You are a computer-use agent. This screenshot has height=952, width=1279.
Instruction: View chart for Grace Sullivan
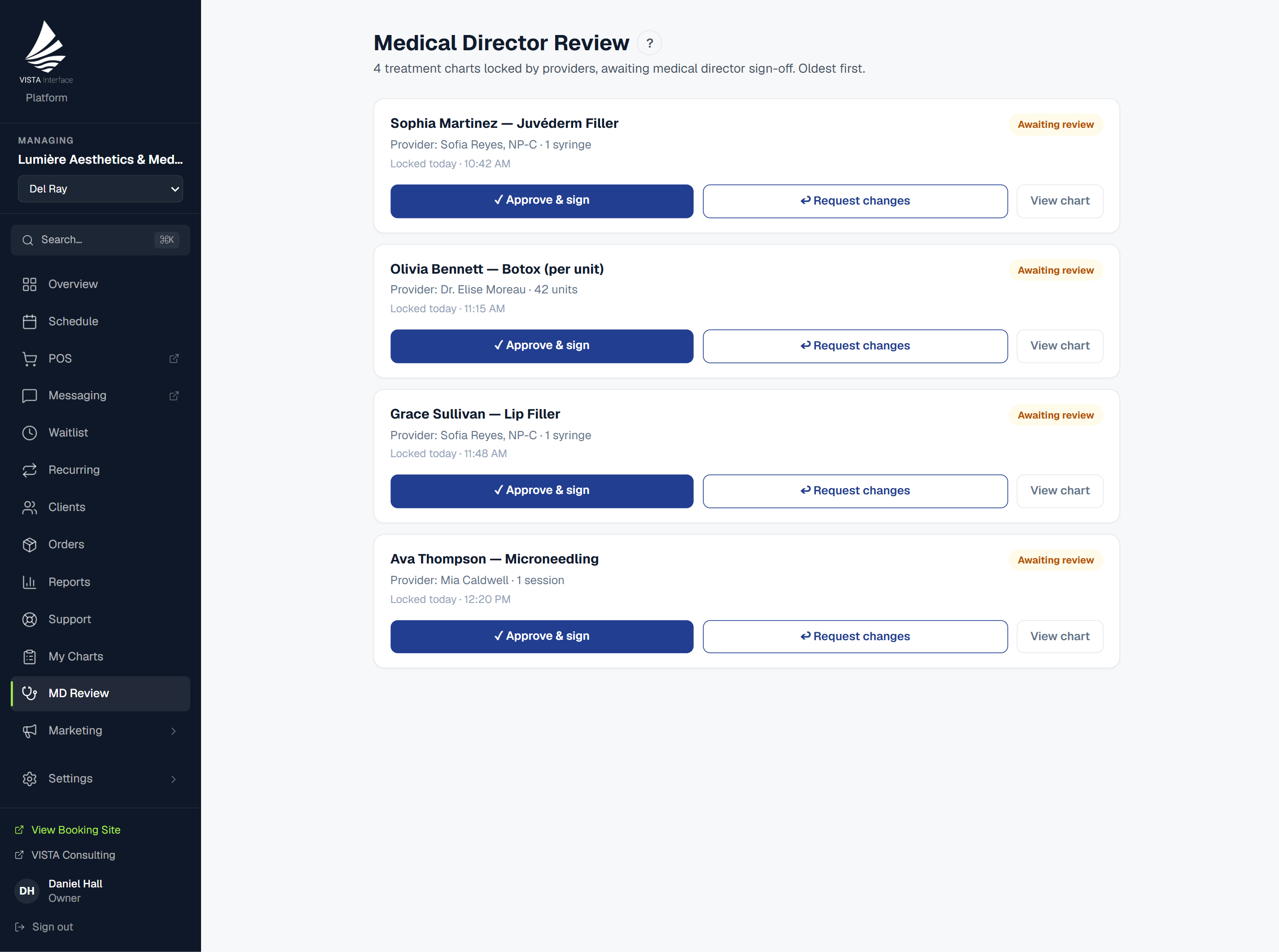(1060, 490)
